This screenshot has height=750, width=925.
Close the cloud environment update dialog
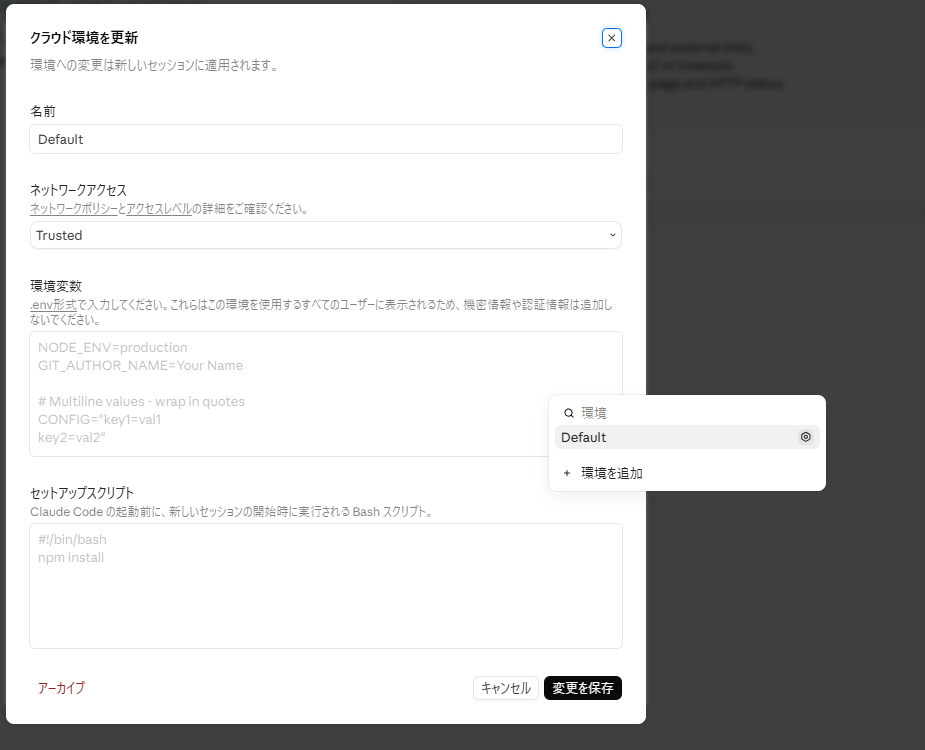coord(612,38)
